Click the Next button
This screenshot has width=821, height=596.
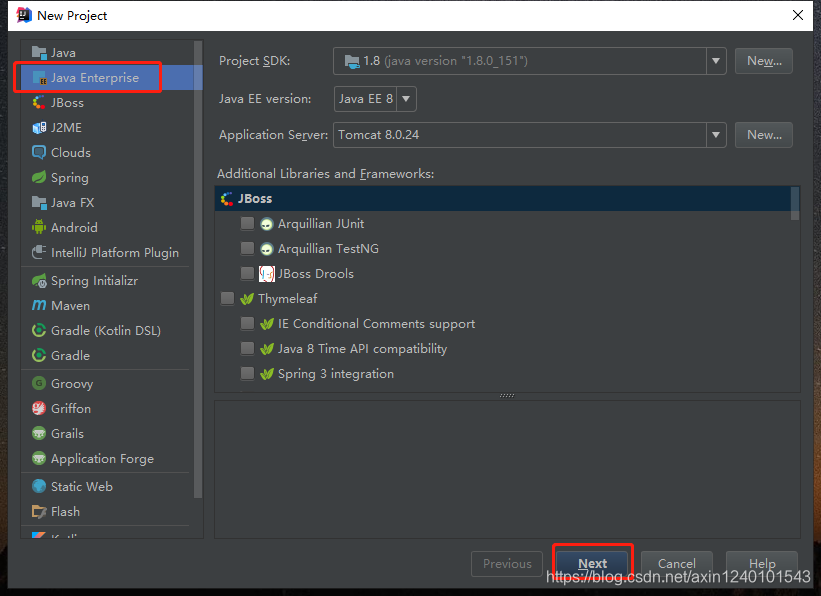[x=592, y=564]
